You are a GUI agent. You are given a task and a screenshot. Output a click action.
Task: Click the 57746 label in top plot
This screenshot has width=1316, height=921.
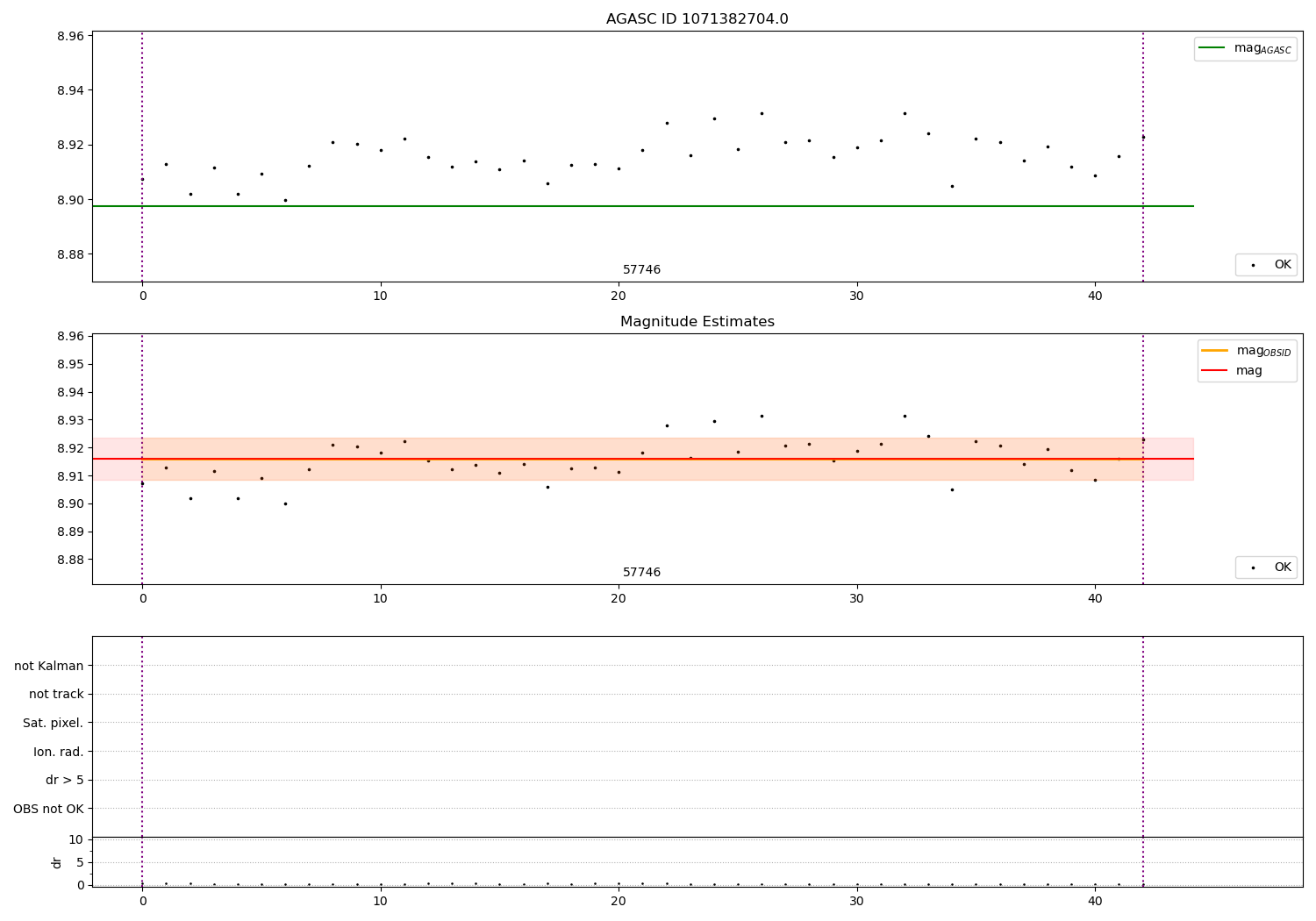641,270
